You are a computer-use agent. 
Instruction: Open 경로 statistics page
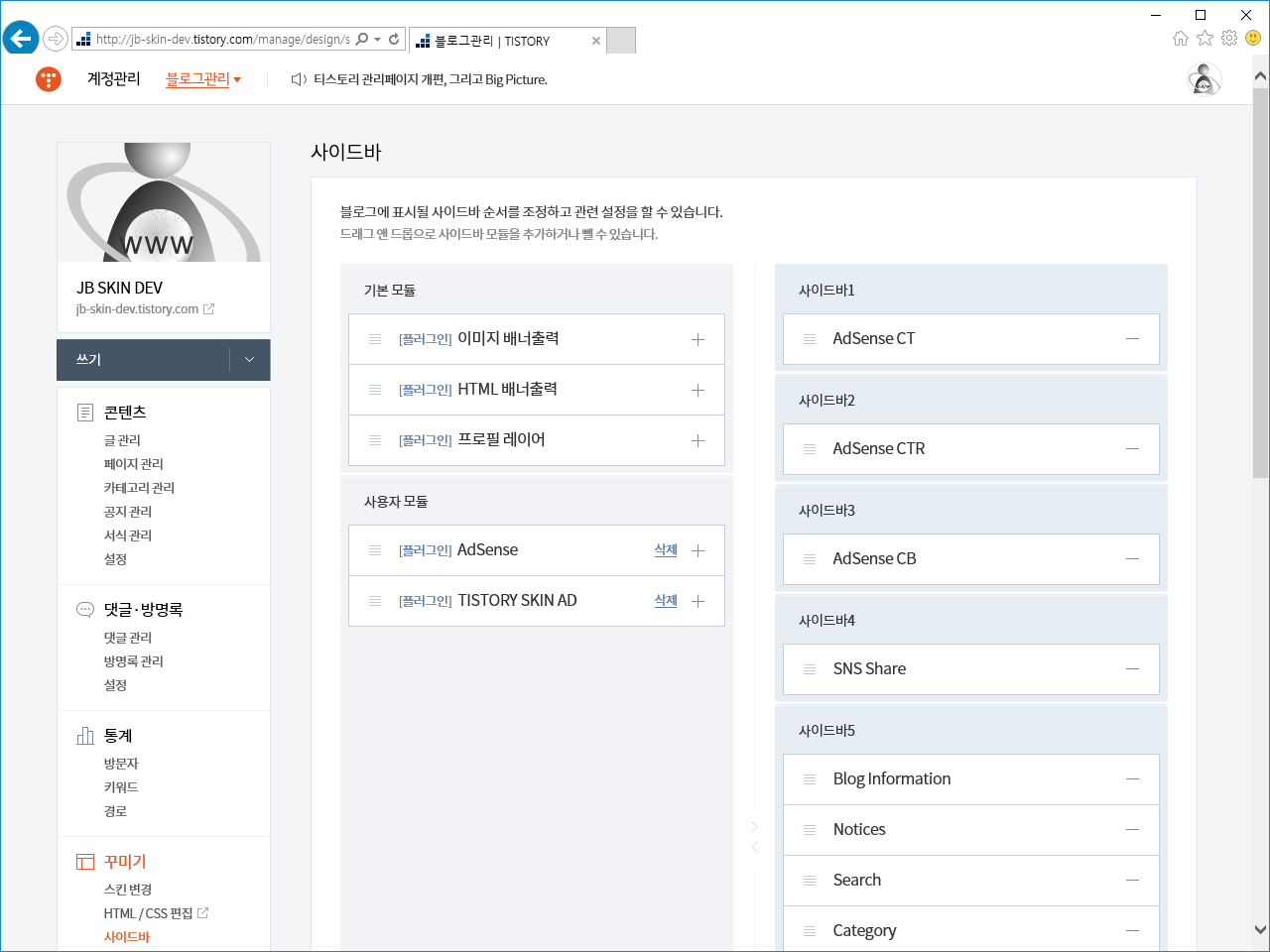115,811
